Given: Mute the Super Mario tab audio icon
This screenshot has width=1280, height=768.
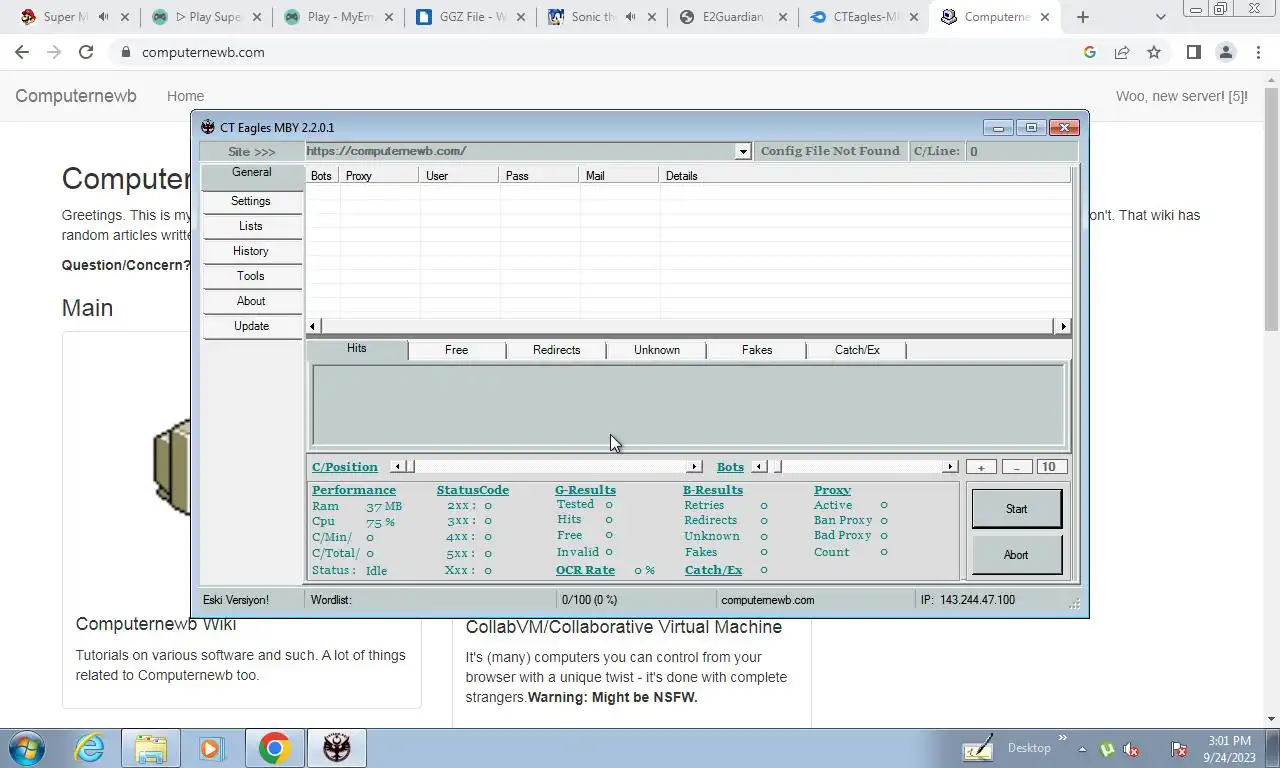Looking at the screenshot, I should (x=104, y=17).
